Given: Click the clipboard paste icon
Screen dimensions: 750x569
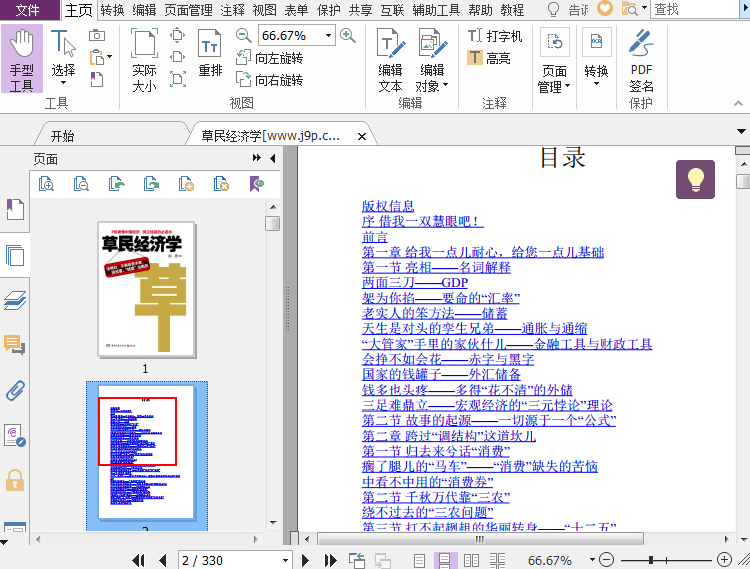Looking at the screenshot, I should (x=98, y=57).
